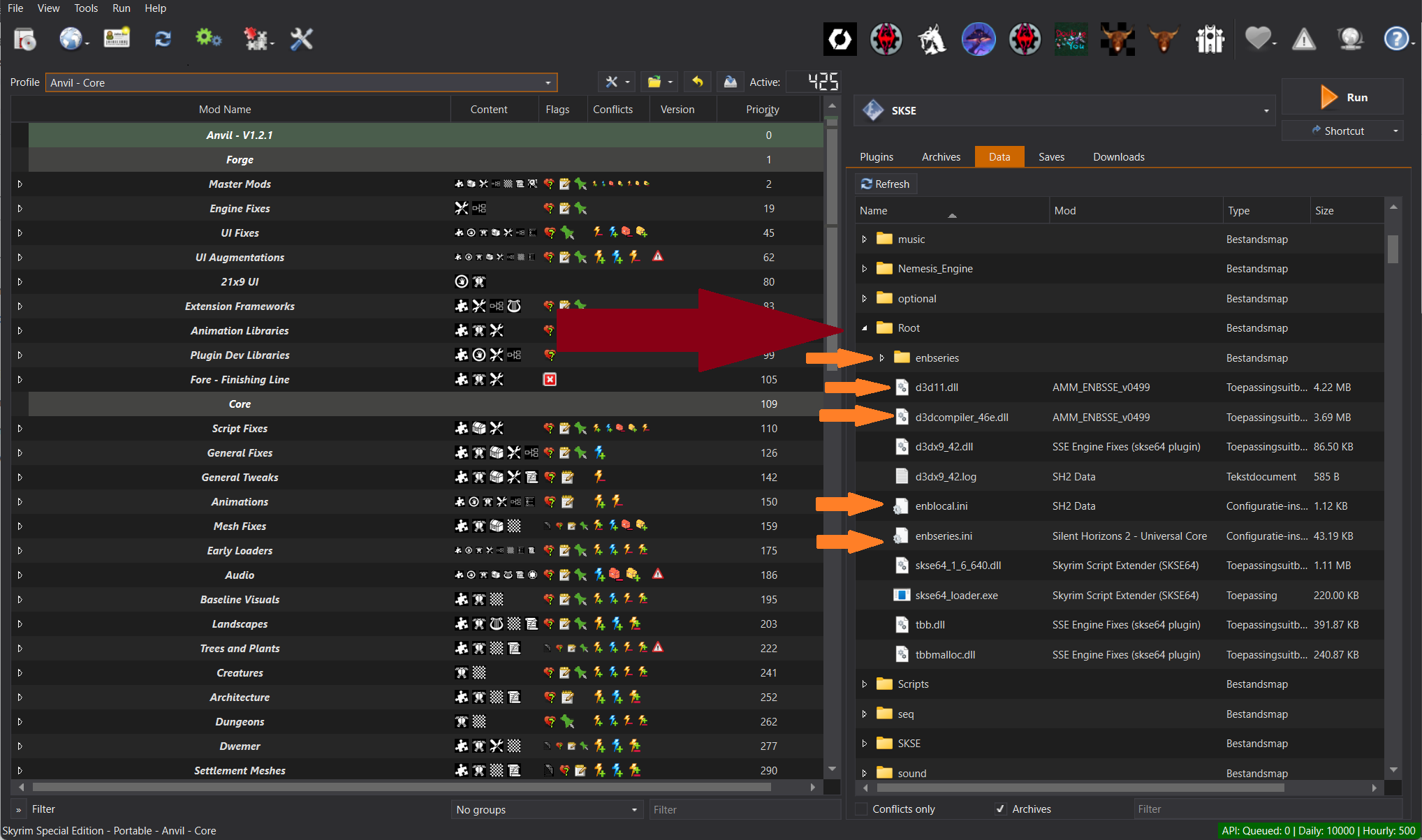
Task: Click the Refresh button in Data tab
Action: tap(885, 184)
